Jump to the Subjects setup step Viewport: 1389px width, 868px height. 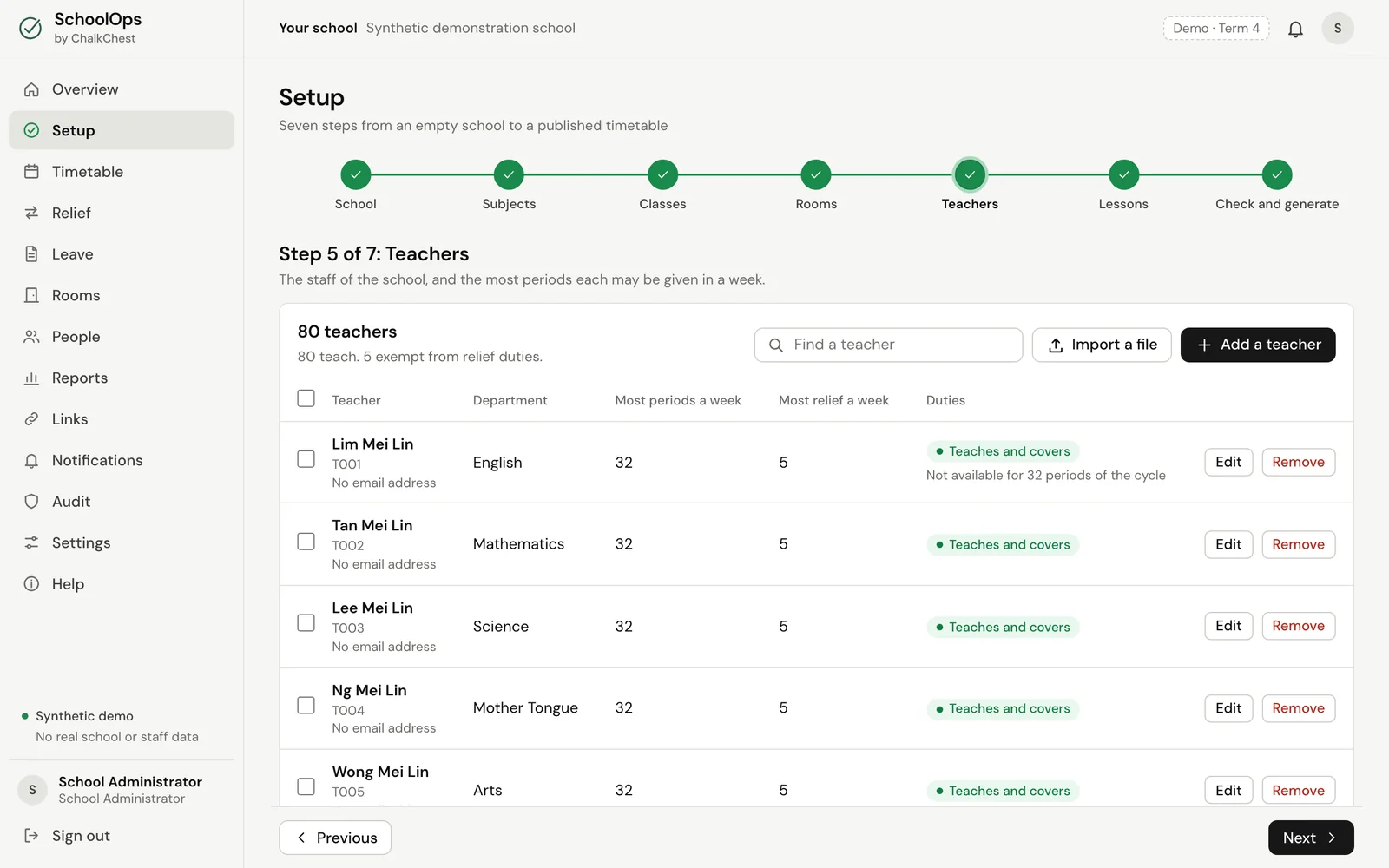(x=509, y=186)
